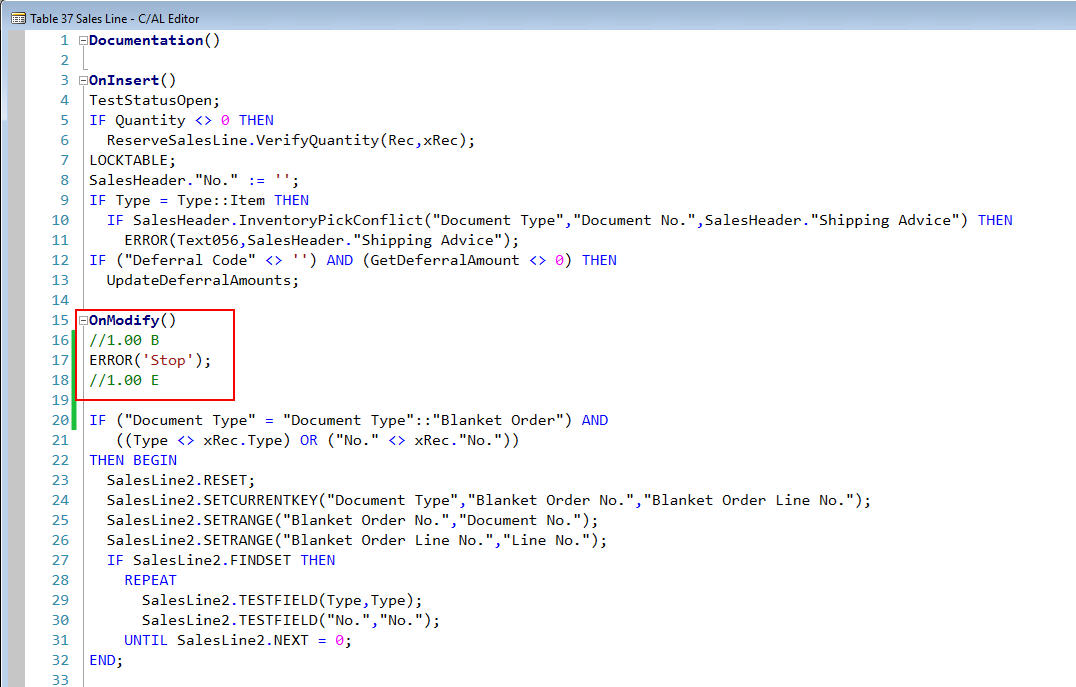
Task: Click the 'IF Type = Type::Item THEN' line
Action: tap(199, 200)
